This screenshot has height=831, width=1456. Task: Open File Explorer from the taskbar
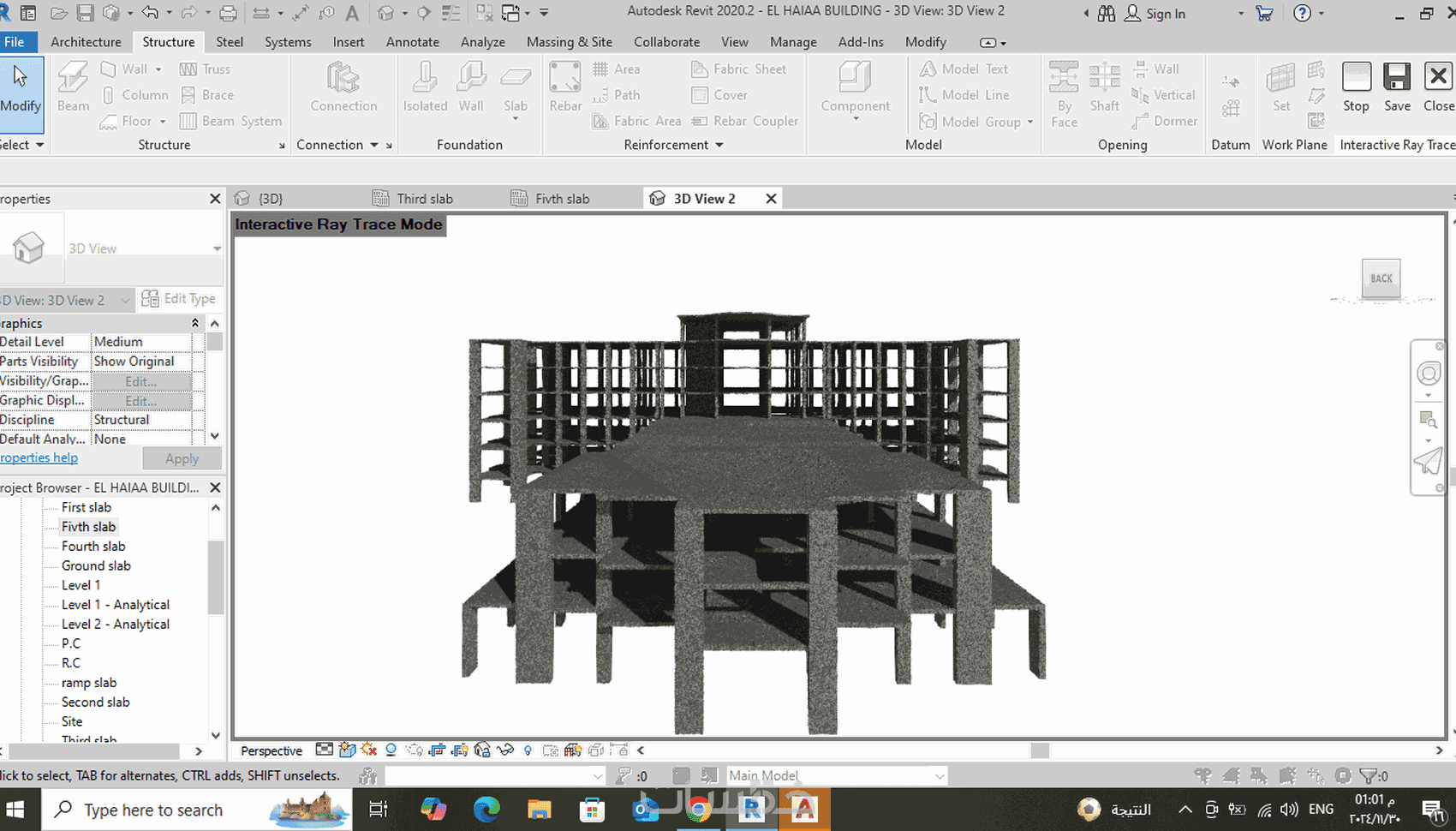pos(539,810)
